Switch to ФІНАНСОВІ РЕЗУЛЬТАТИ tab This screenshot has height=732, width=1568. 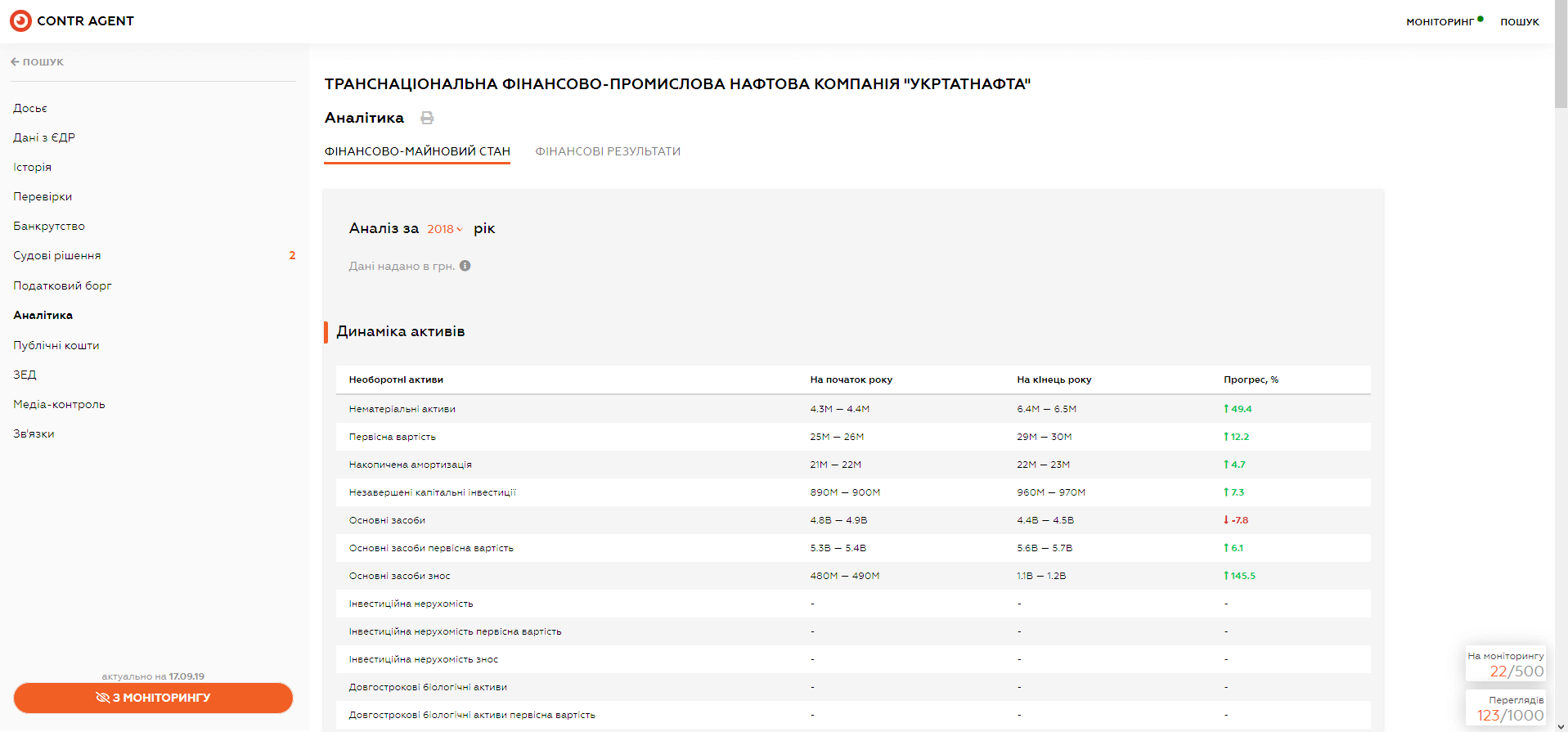[x=608, y=151]
